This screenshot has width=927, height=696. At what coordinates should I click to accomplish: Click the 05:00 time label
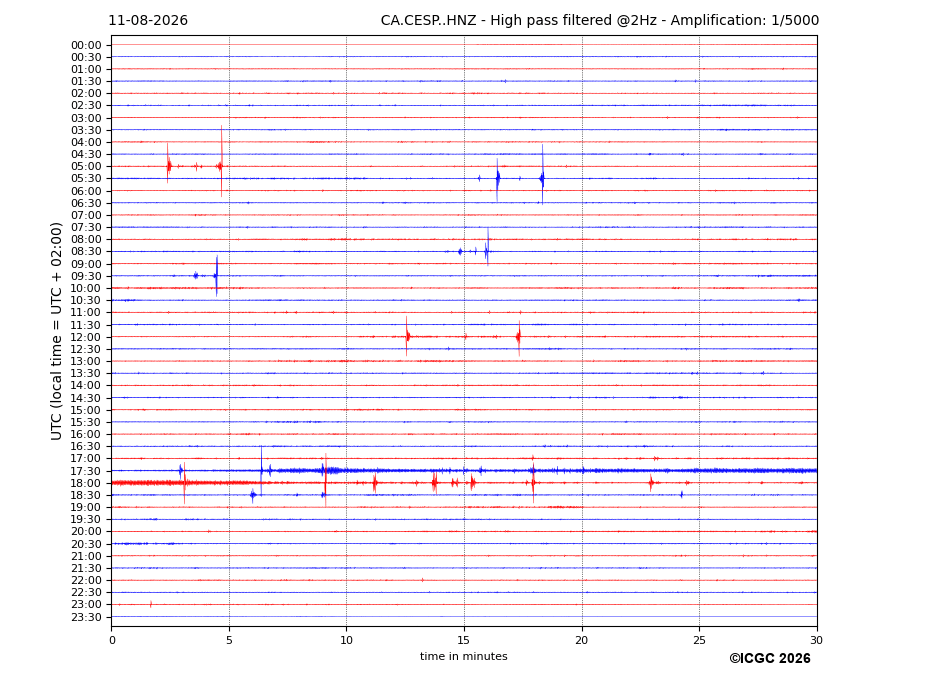86,167
